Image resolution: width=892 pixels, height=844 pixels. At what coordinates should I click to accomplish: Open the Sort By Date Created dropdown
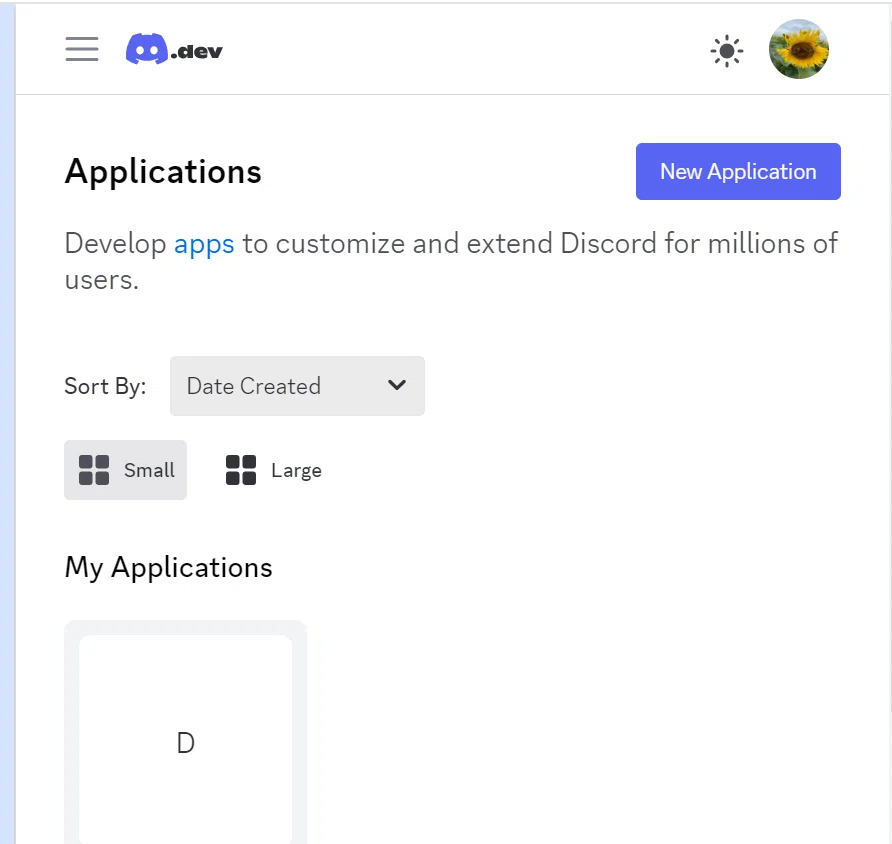(297, 386)
